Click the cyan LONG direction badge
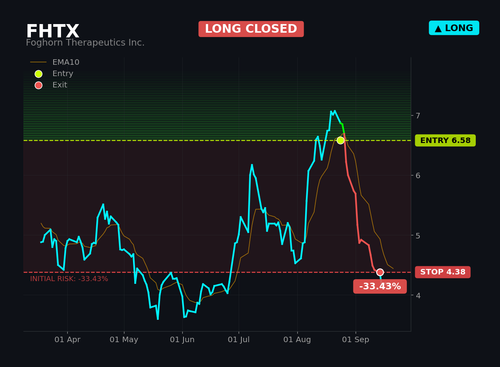The width and height of the screenshot is (500, 367). (x=454, y=28)
